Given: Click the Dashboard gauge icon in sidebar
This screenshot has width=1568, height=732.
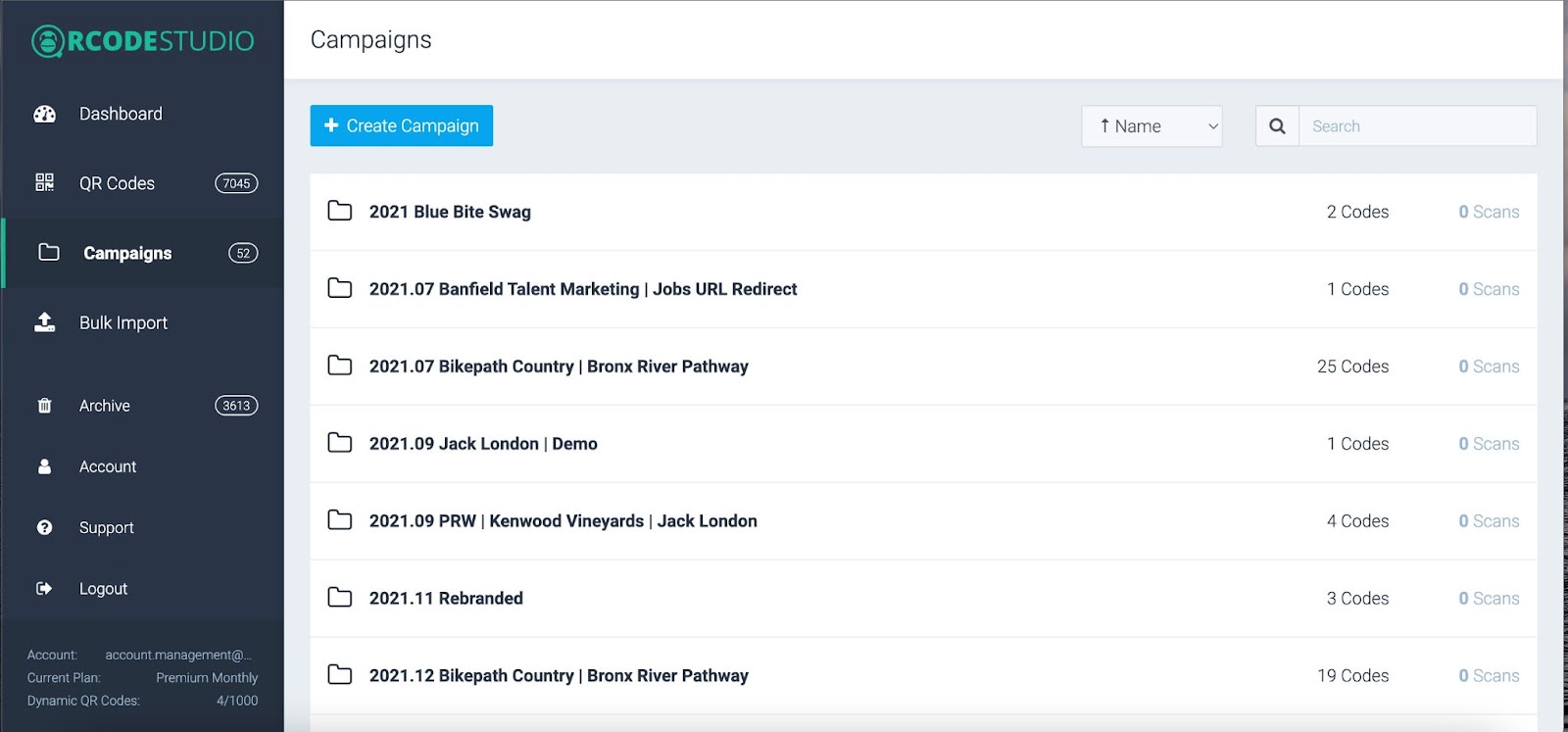Looking at the screenshot, I should point(45,114).
